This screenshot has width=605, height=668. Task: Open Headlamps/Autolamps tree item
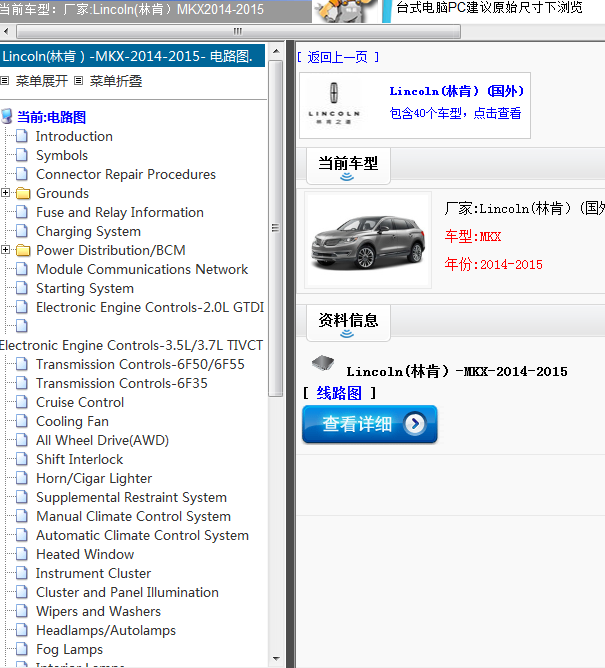click(x=106, y=631)
